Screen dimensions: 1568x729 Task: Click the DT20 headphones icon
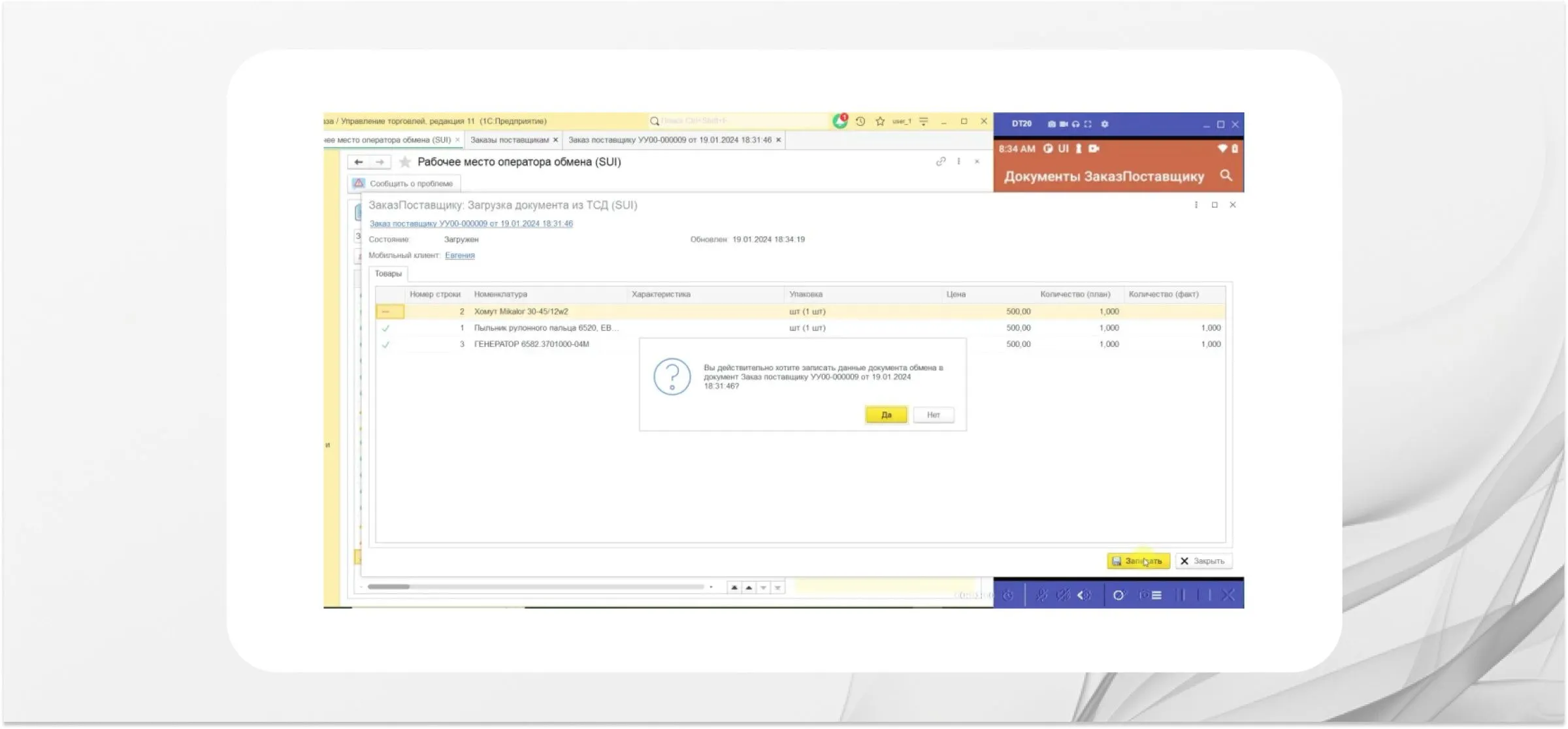click(1075, 124)
